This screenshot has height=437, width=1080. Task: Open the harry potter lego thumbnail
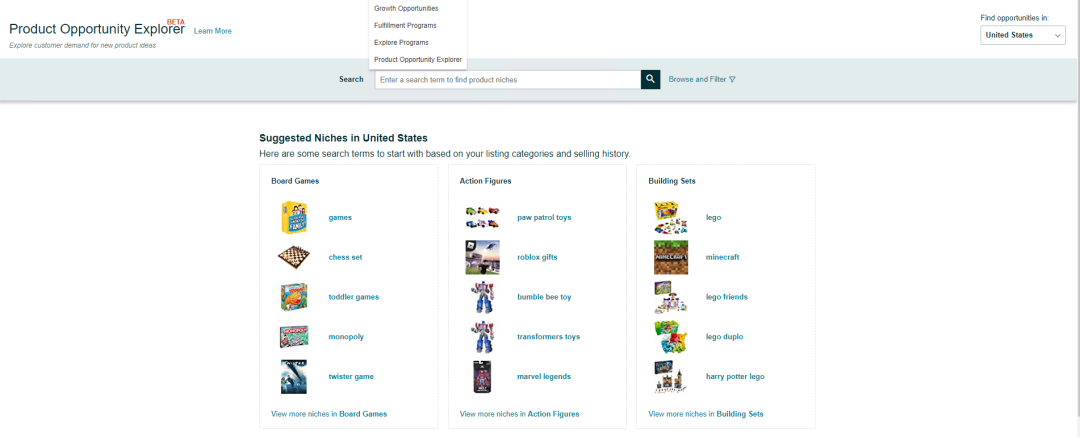pyautogui.click(x=671, y=376)
